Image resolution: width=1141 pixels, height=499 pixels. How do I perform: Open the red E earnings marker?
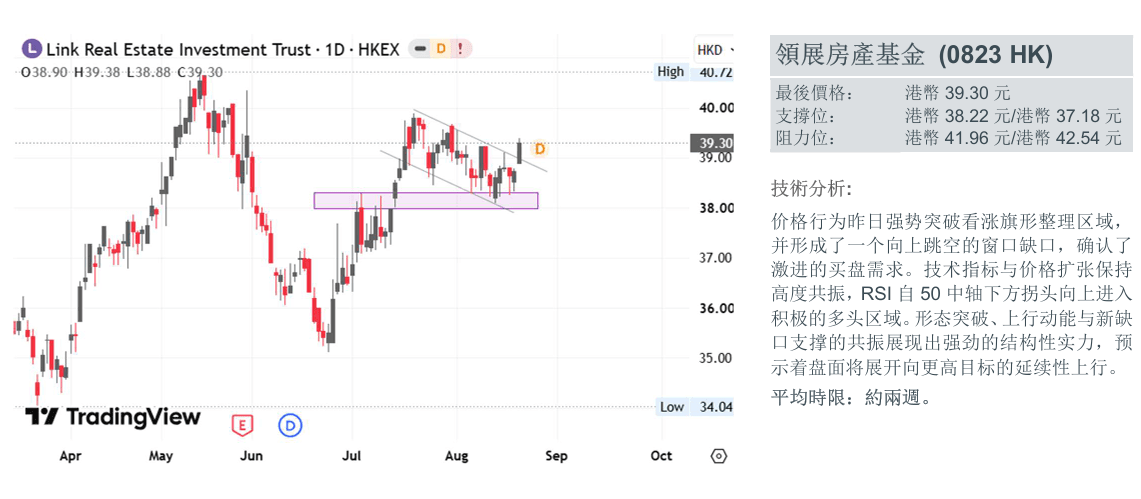coord(242,425)
